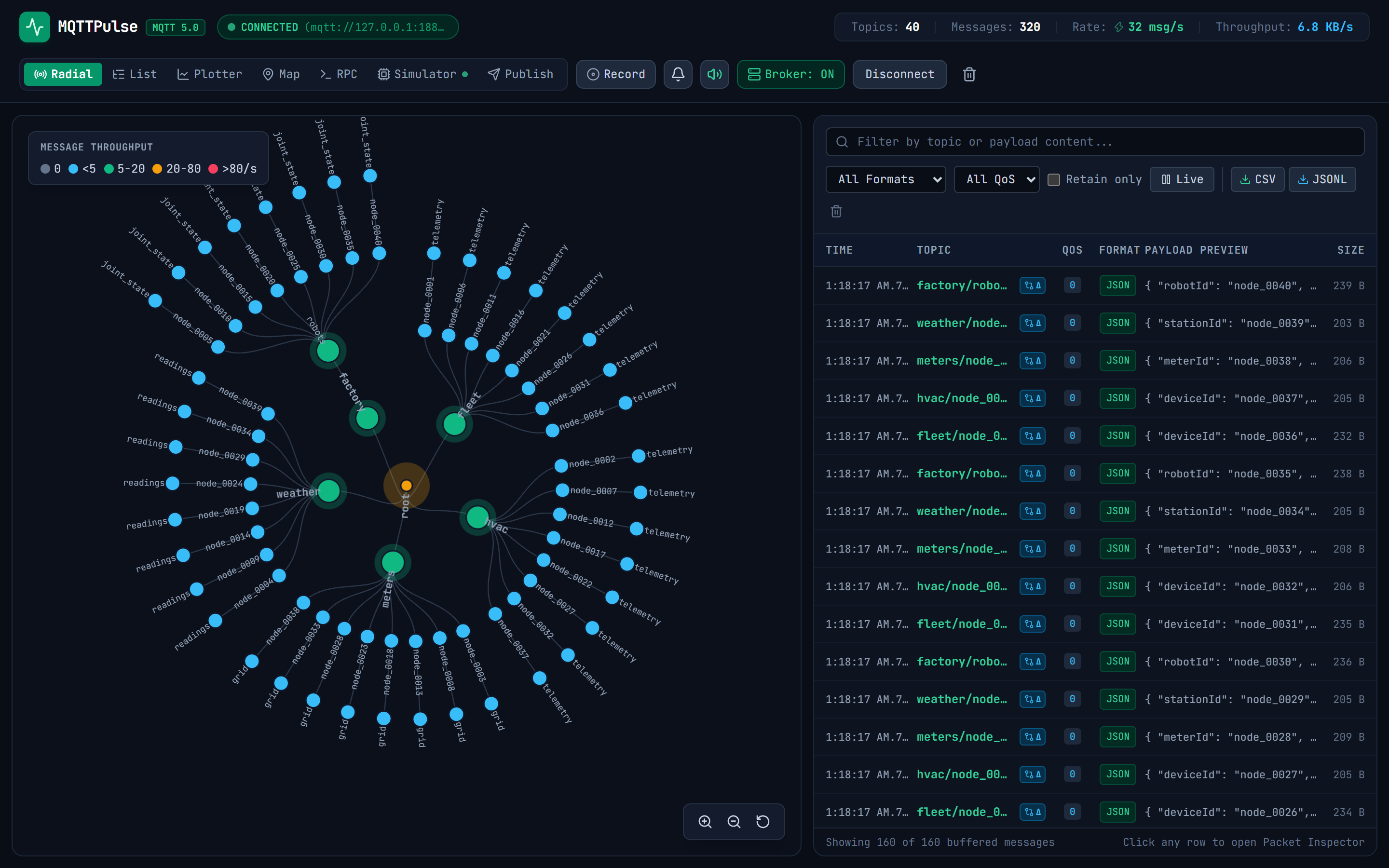1389x868 pixels.
Task: Export messages as CSV
Action: pyautogui.click(x=1257, y=180)
